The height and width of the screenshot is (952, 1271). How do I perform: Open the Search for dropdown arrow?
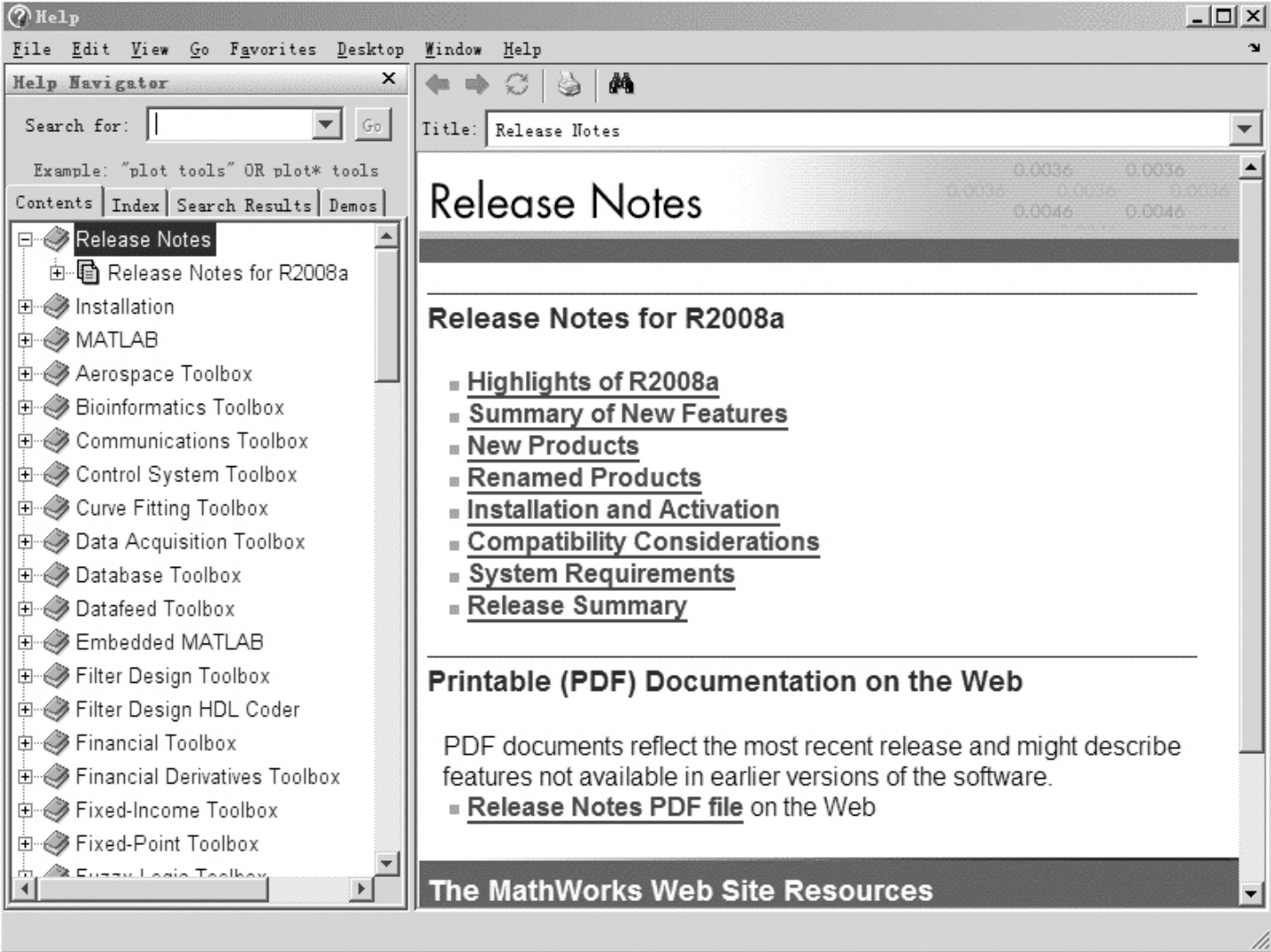point(327,125)
